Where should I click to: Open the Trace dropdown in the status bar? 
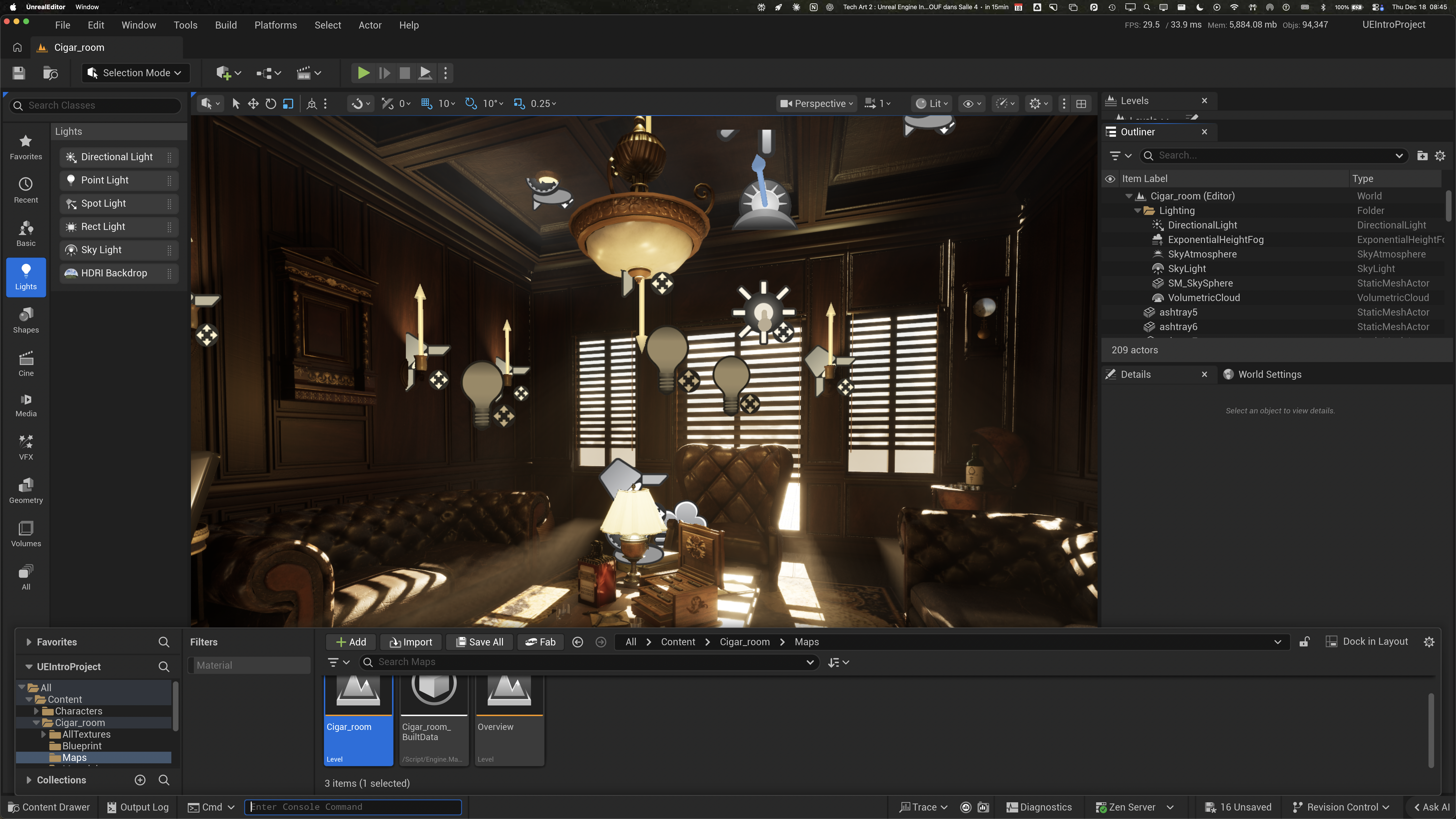pos(924,807)
